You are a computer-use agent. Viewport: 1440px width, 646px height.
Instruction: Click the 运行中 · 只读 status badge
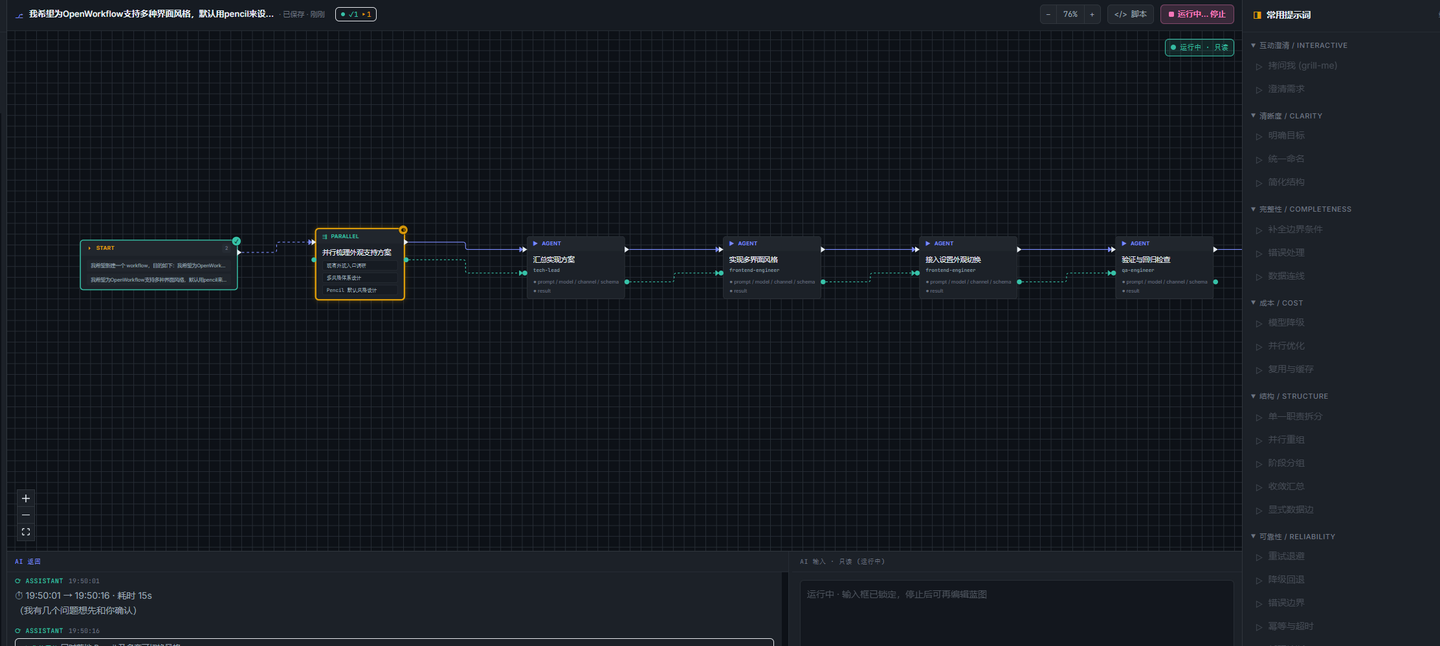click(1199, 47)
